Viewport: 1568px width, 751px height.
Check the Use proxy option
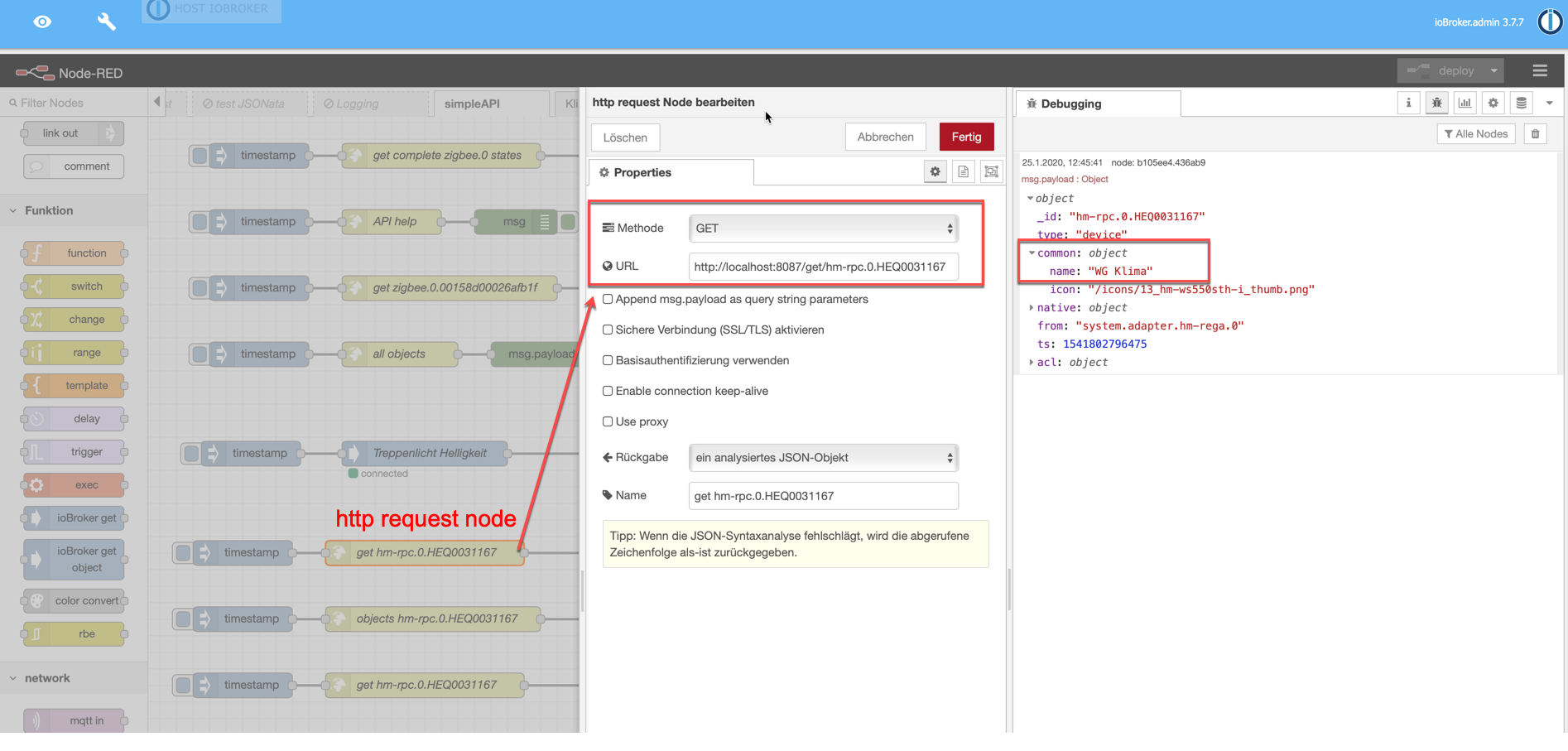608,421
